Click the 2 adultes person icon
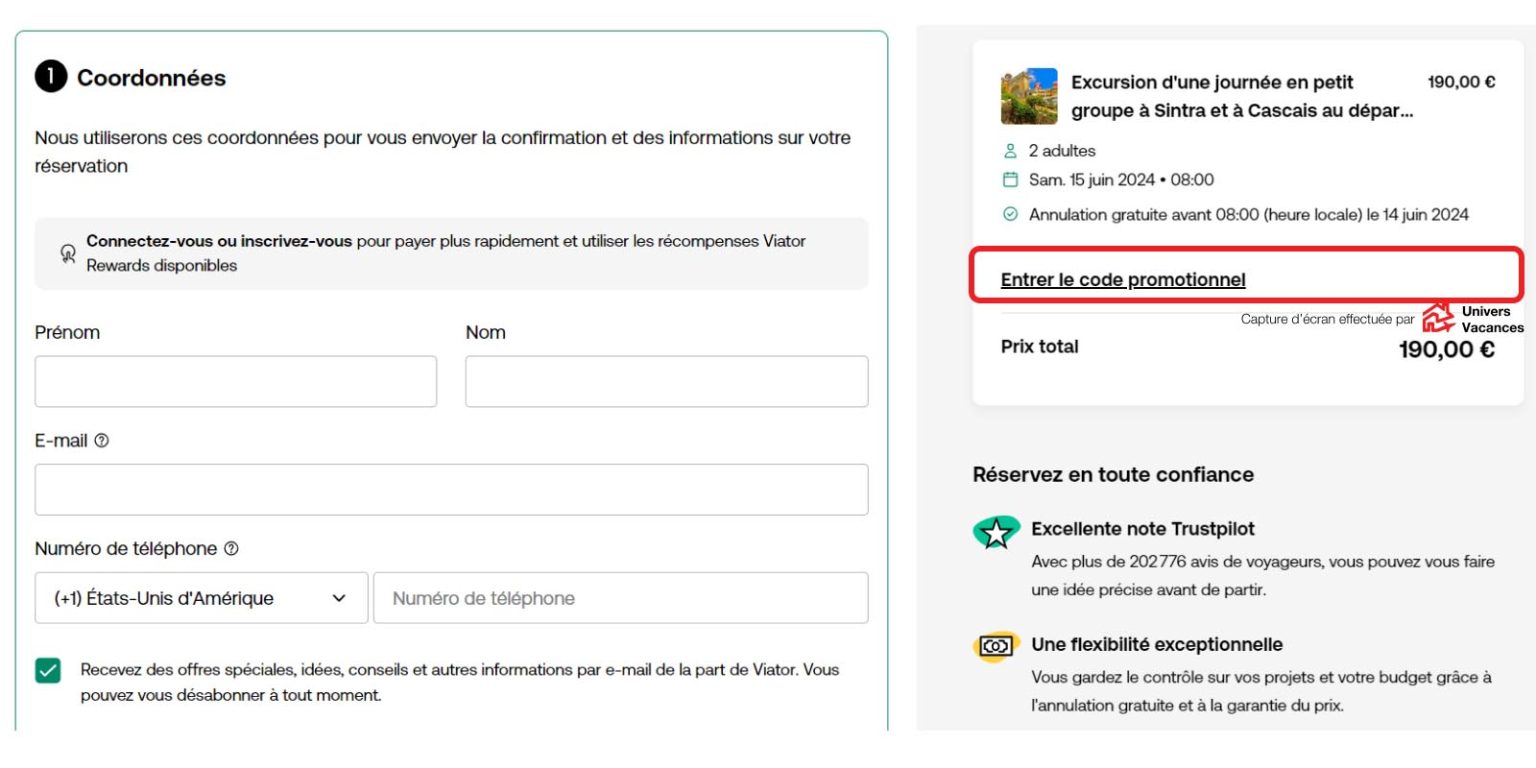The image size is (1536, 768). [x=1009, y=151]
